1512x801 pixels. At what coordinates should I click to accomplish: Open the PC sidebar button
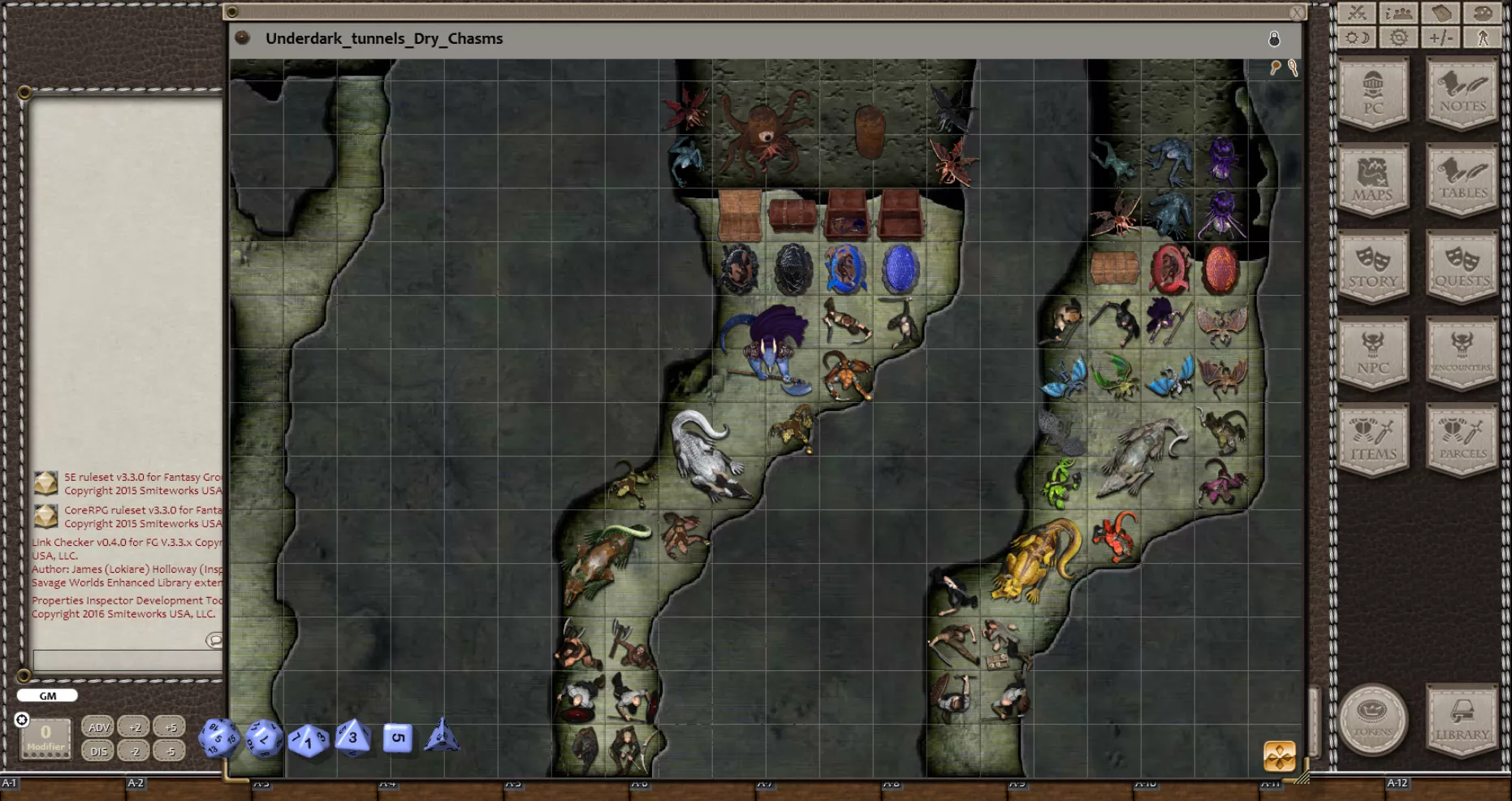click(x=1373, y=94)
